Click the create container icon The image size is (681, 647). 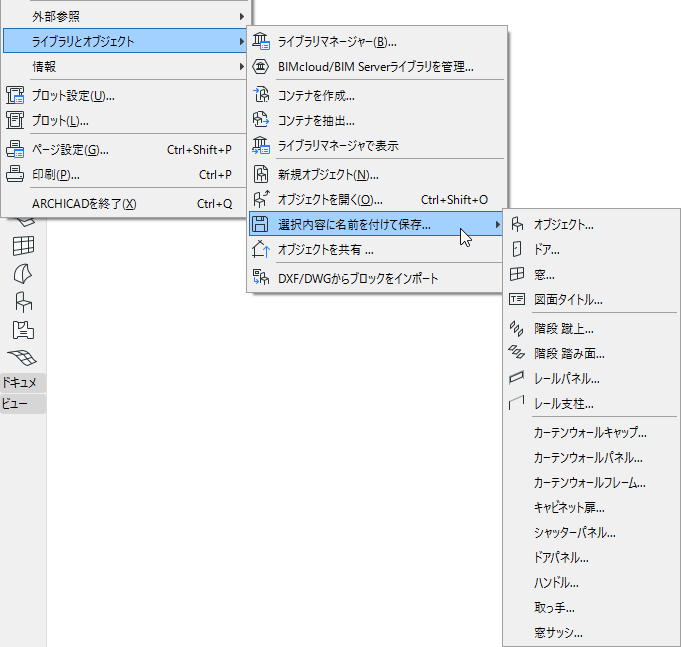(261, 95)
